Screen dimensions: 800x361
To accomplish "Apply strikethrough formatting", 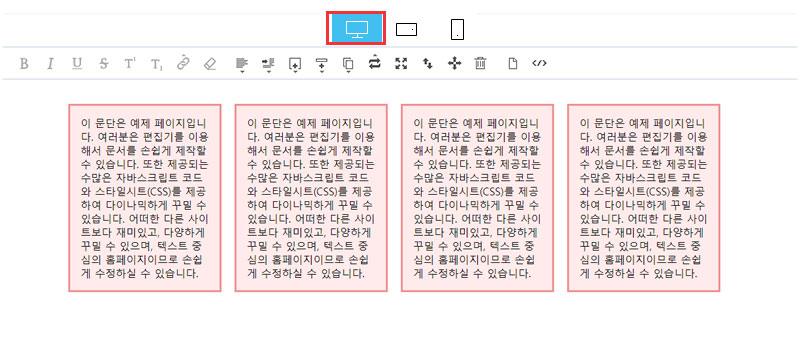I will (104, 64).
